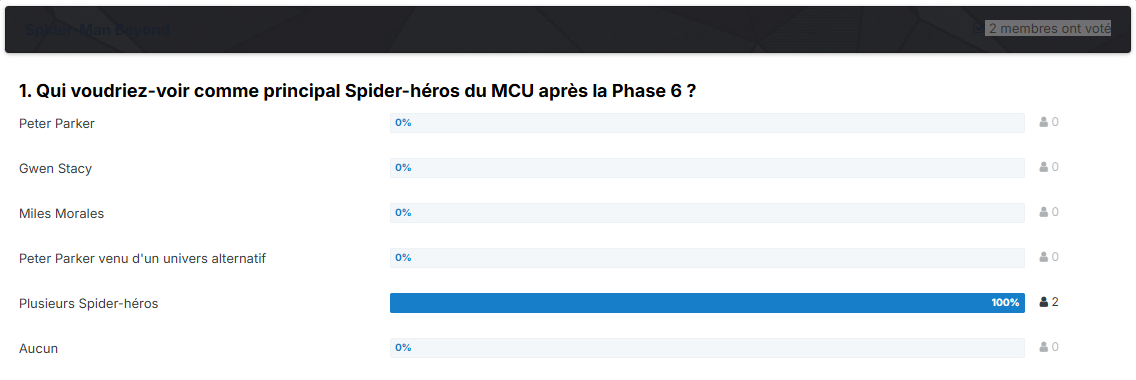Click the Aucun result bar
This screenshot has width=1136, height=380.
tap(707, 347)
